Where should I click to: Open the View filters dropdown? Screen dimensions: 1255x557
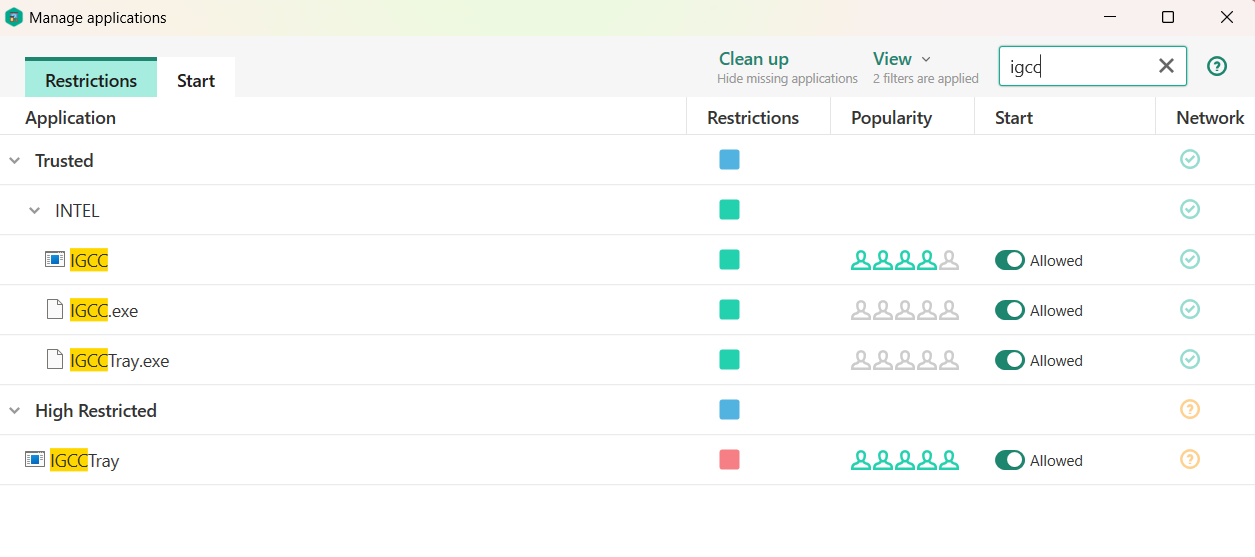click(x=901, y=59)
